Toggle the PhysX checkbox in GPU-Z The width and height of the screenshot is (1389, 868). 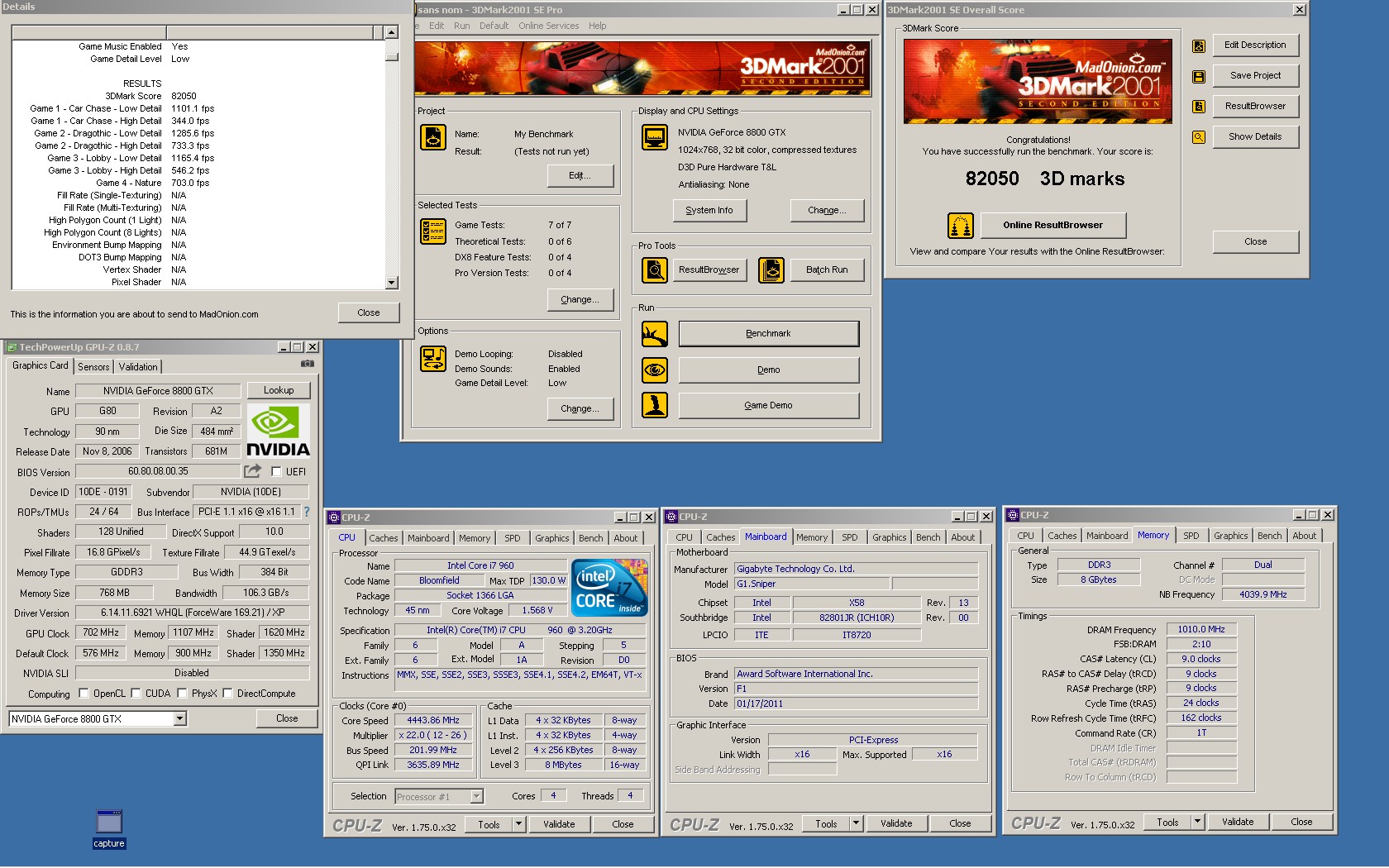click(182, 694)
